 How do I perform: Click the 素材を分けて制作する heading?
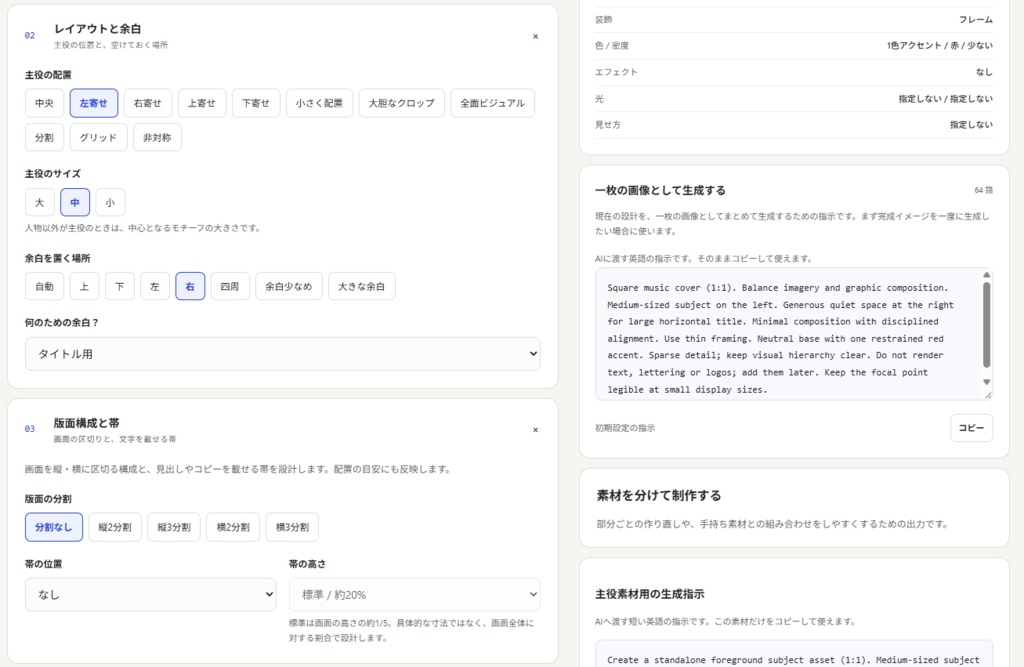point(659,496)
